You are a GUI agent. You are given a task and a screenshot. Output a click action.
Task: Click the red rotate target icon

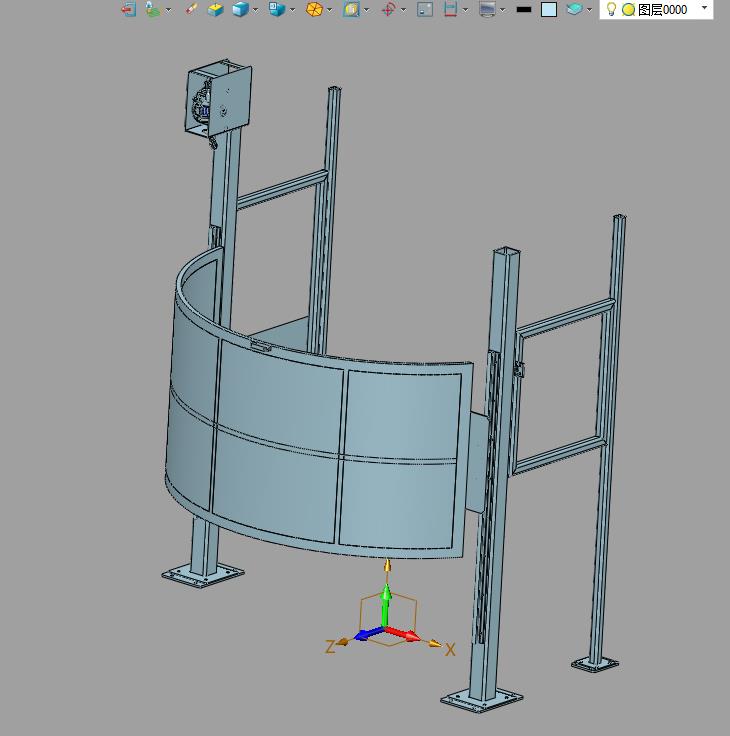point(389,9)
